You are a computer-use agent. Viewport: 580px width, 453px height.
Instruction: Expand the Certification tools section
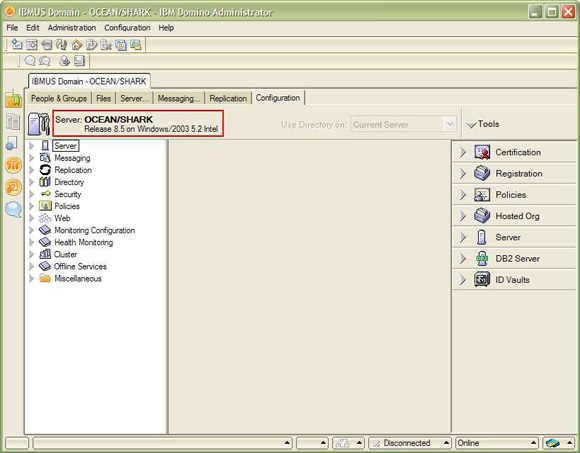463,152
